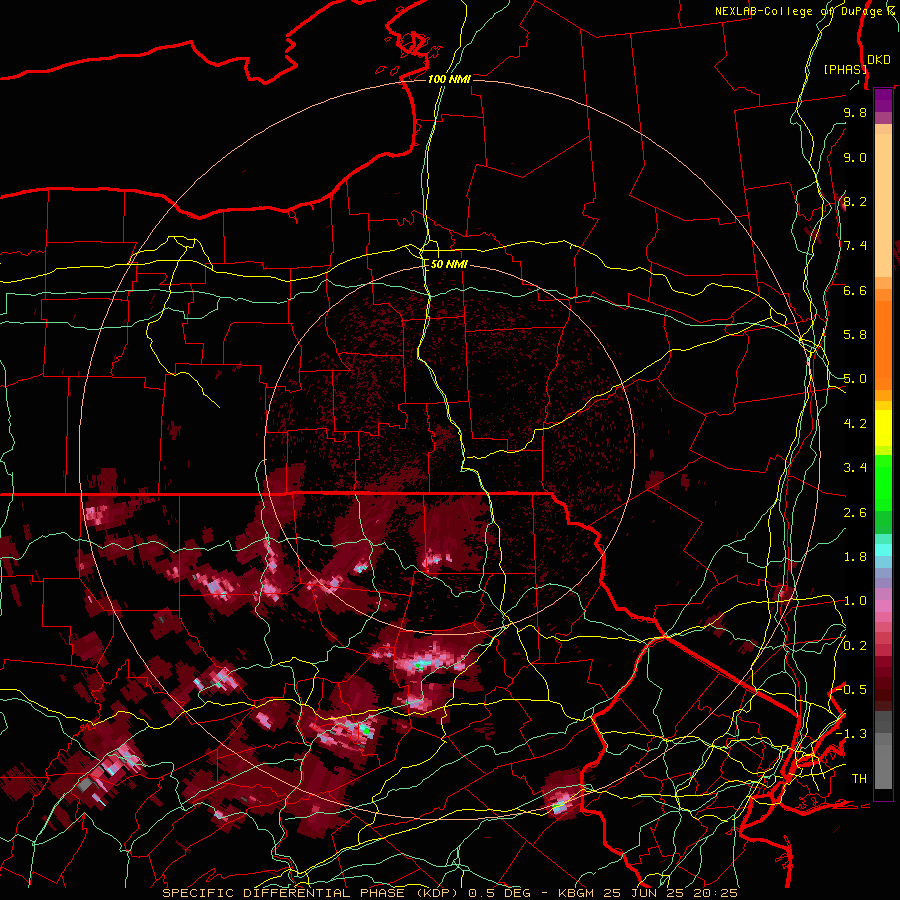Click the [PHAS] label beside the color scale
This screenshot has width=900, height=900.
tap(845, 69)
